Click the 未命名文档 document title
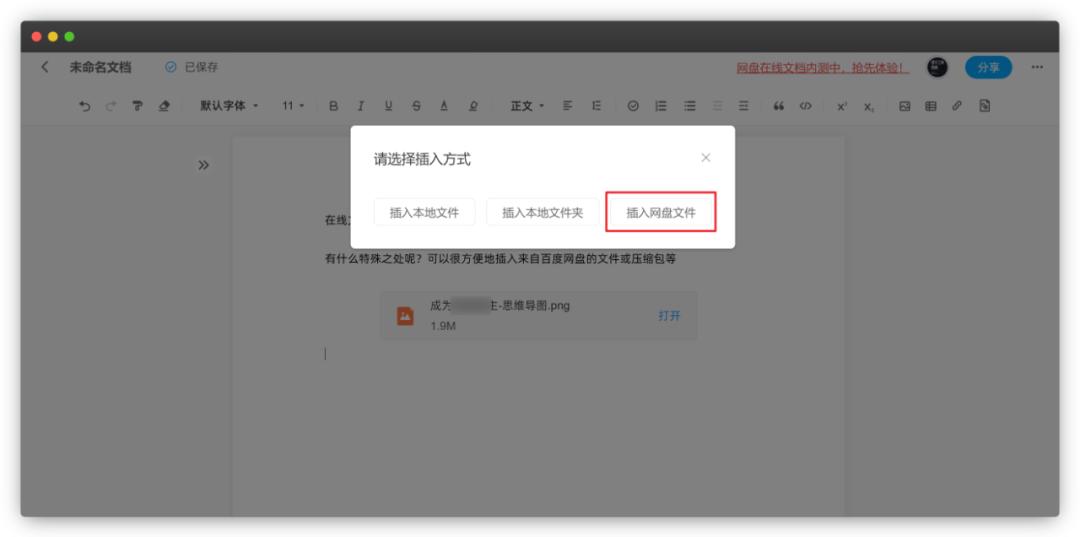 (100, 67)
